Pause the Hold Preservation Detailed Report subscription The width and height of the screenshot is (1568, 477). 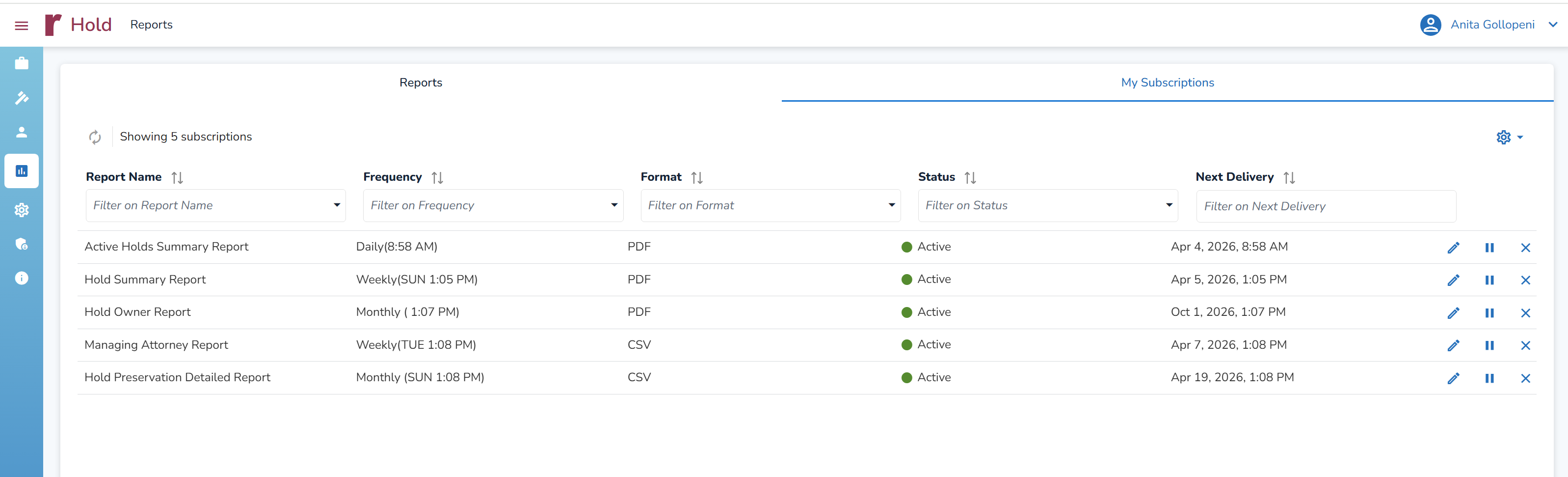pyautogui.click(x=1489, y=378)
